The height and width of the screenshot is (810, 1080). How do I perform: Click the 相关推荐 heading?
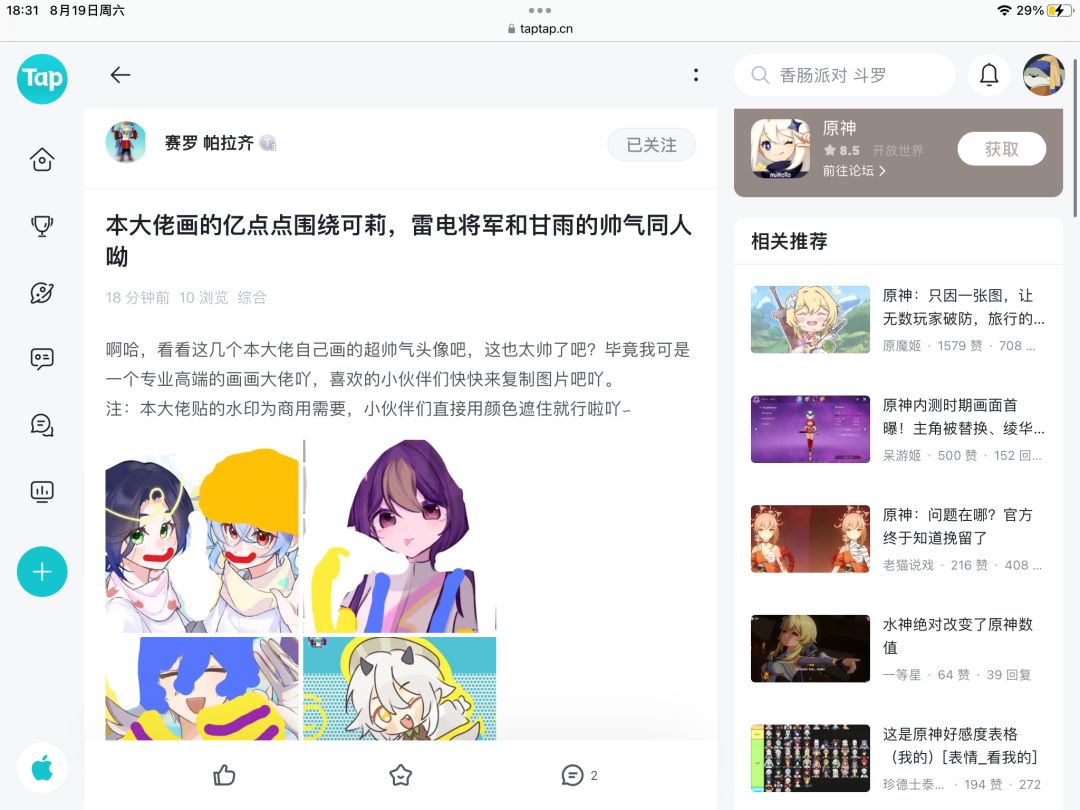789,241
